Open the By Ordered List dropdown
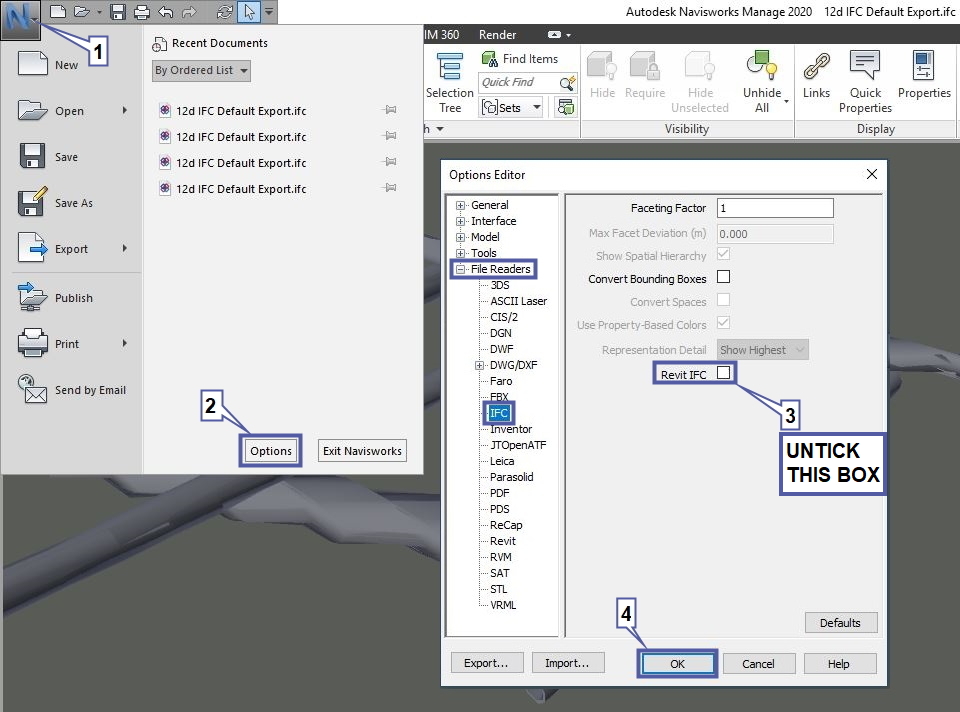Screen dimensions: 960x712 pos(201,71)
